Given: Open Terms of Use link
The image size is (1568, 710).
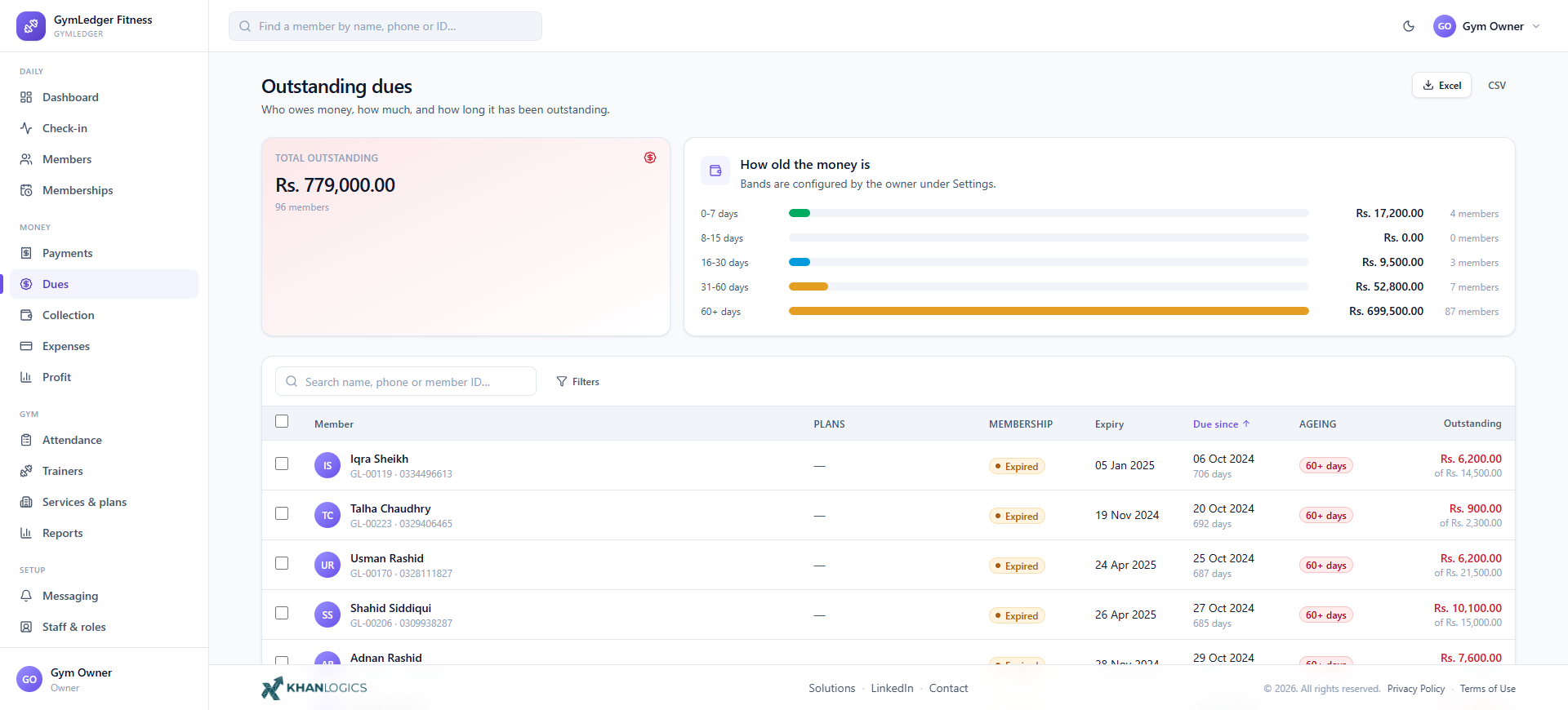Looking at the screenshot, I should [x=1488, y=689].
